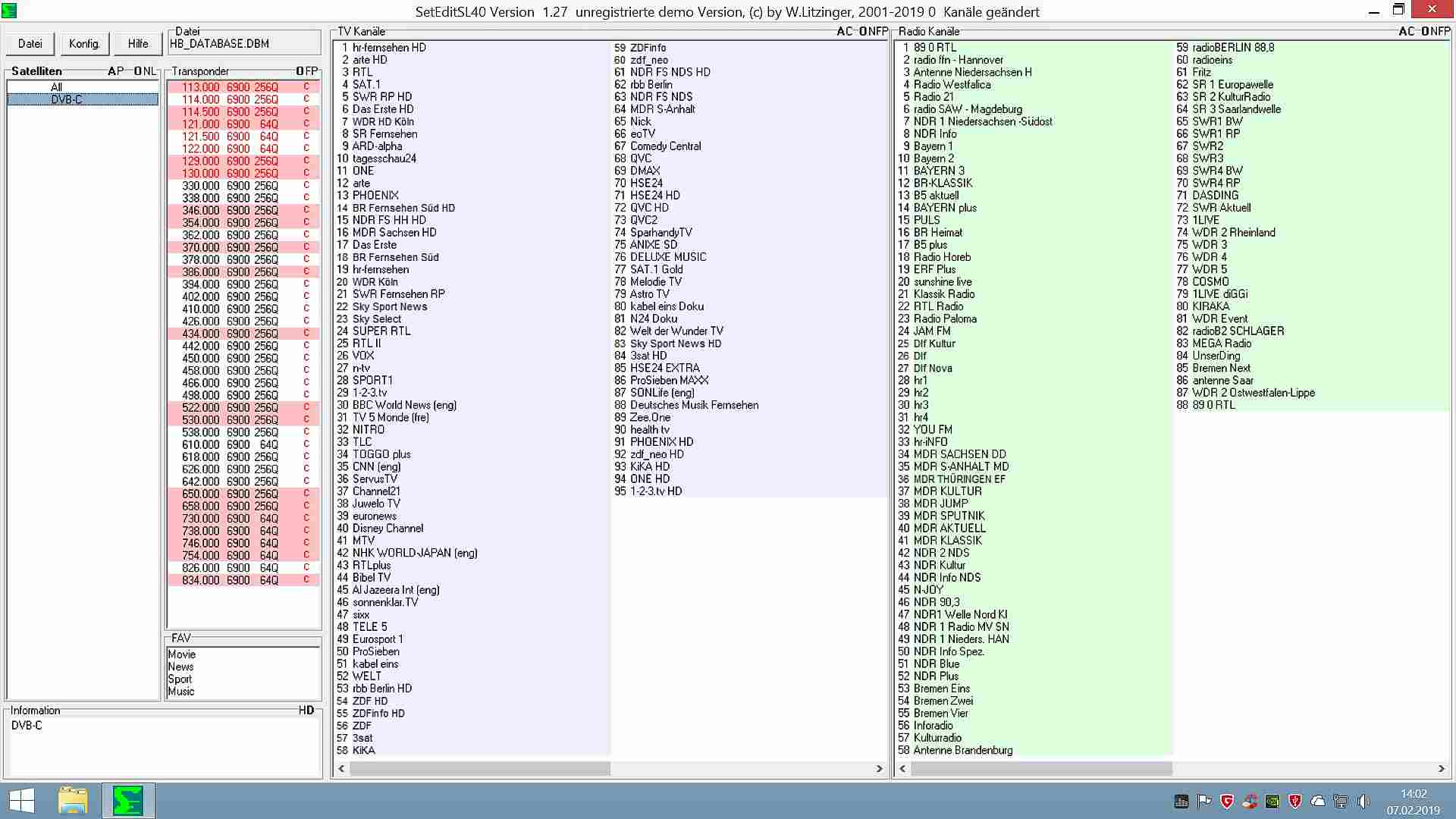Click the NVIDIA tray icon
1456x819 pixels.
pyautogui.click(x=1272, y=802)
